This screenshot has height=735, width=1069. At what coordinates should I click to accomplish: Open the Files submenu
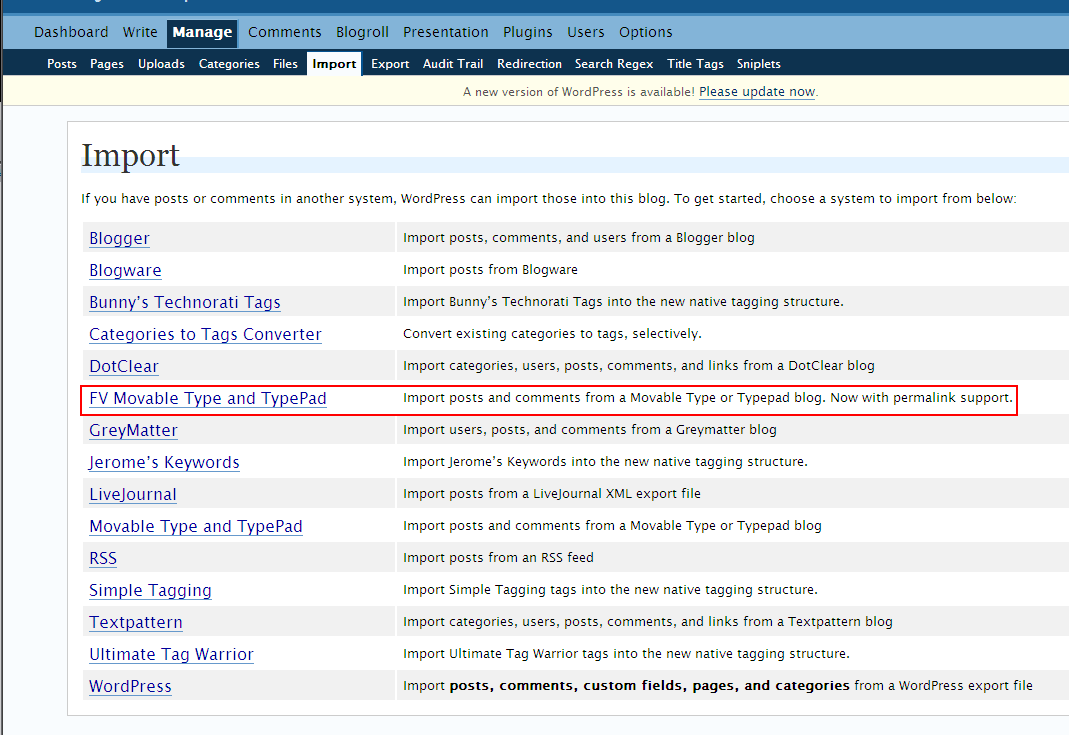pyautogui.click(x=285, y=63)
